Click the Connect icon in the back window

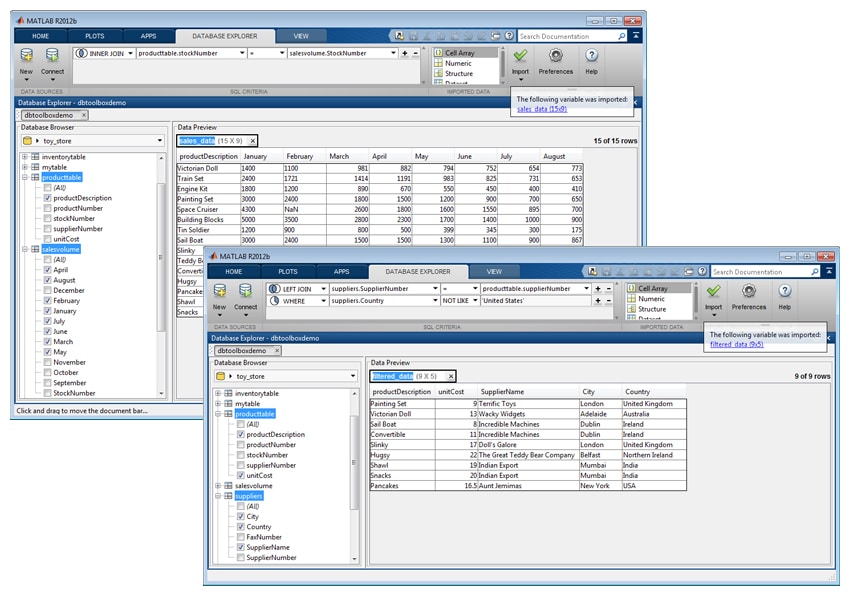(52, 56)
